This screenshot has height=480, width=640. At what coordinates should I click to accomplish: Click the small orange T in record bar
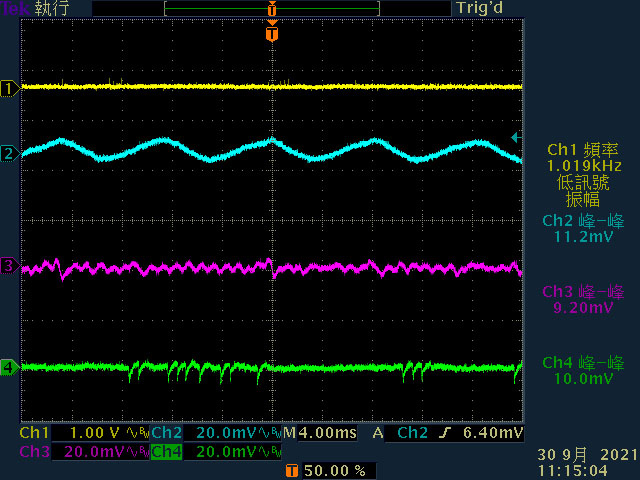click(x=272, y=9)
